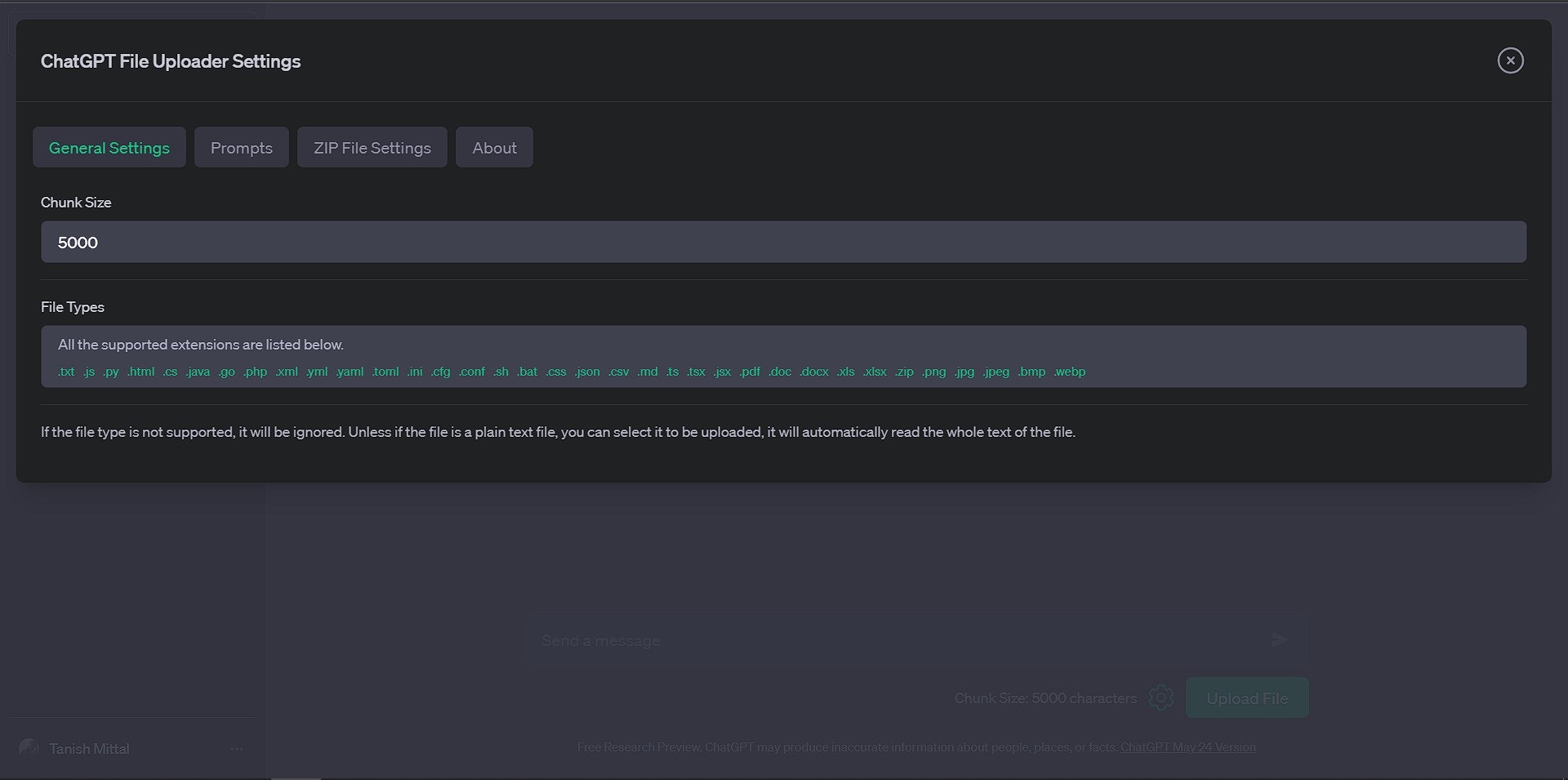Click the .bmp extension tag
This screenshot has width=1568, height=780.
pyautogui.click(x=1031, y=372)
